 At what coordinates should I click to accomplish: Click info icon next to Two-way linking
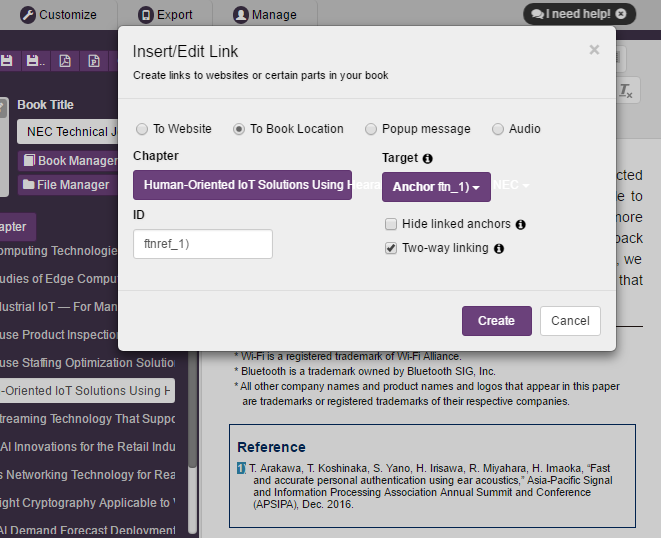tap(499, 249)
